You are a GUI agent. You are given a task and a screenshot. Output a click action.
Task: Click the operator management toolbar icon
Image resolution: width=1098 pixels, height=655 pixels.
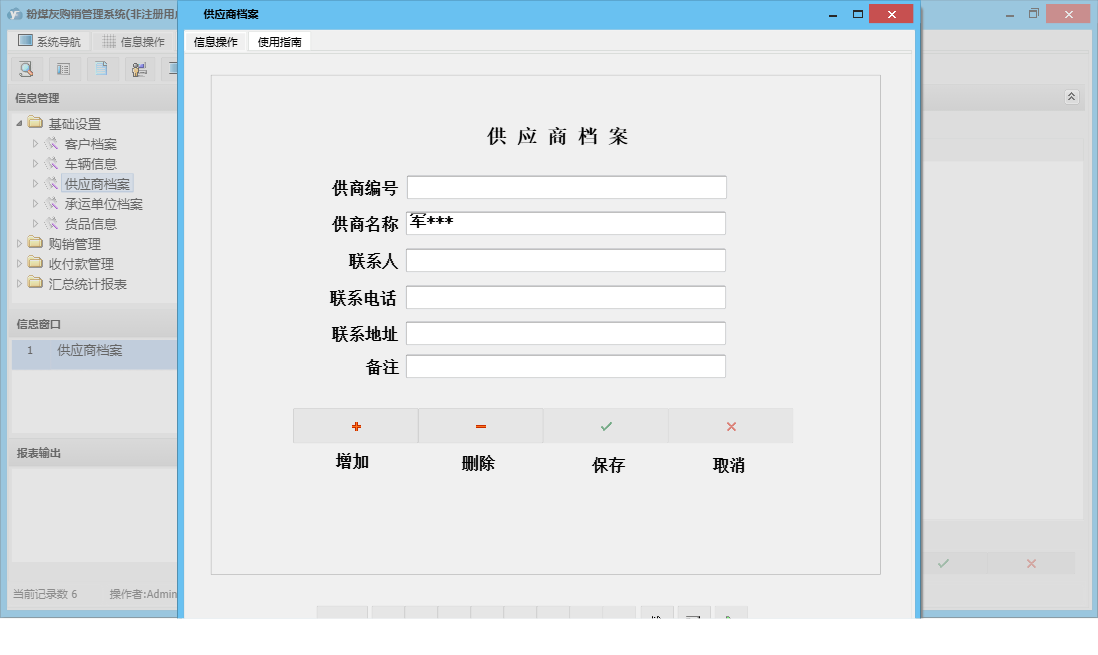139,68
